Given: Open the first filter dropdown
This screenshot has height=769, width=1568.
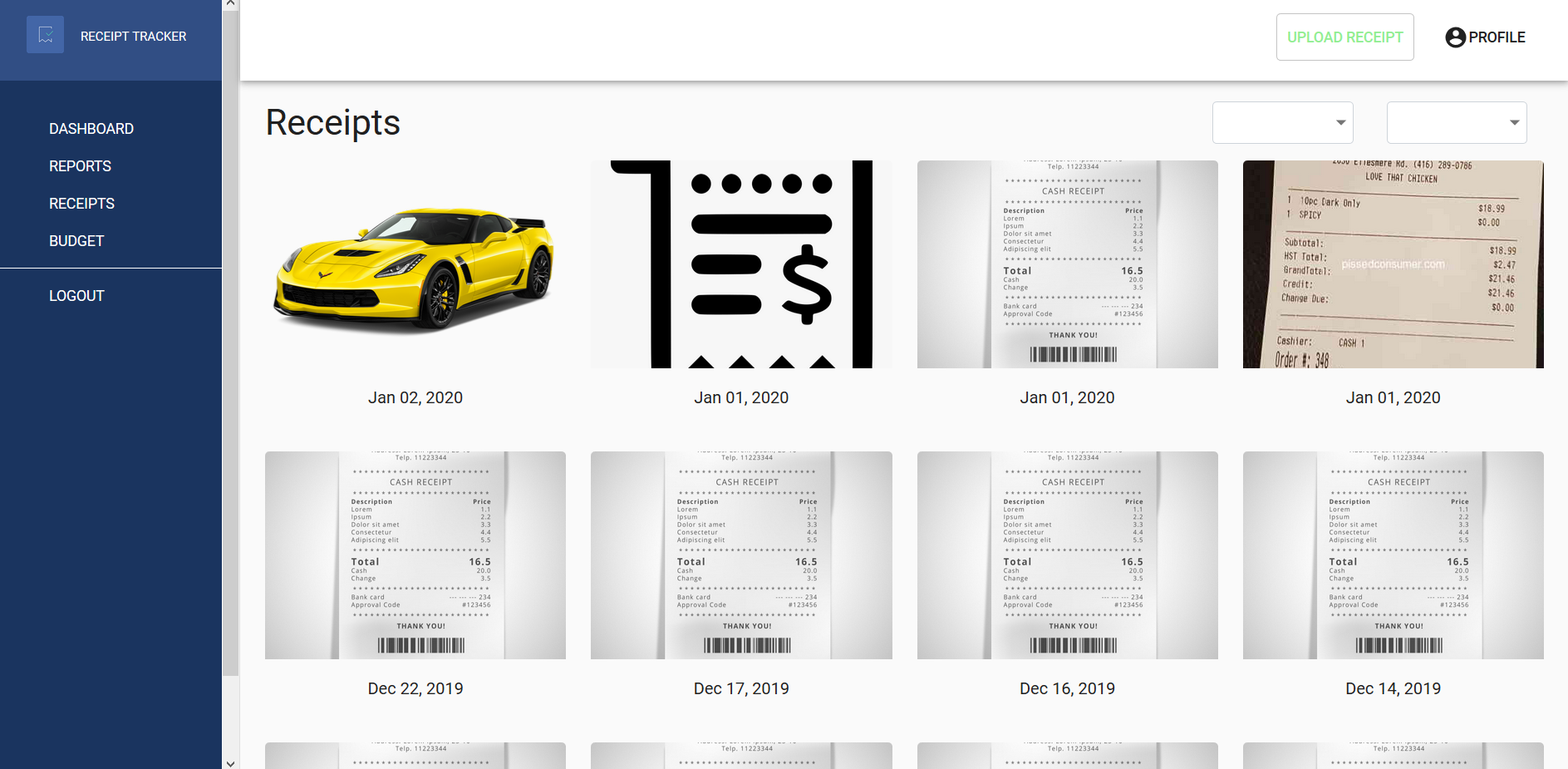Looking at the screenshot, I should [1282, 122].
